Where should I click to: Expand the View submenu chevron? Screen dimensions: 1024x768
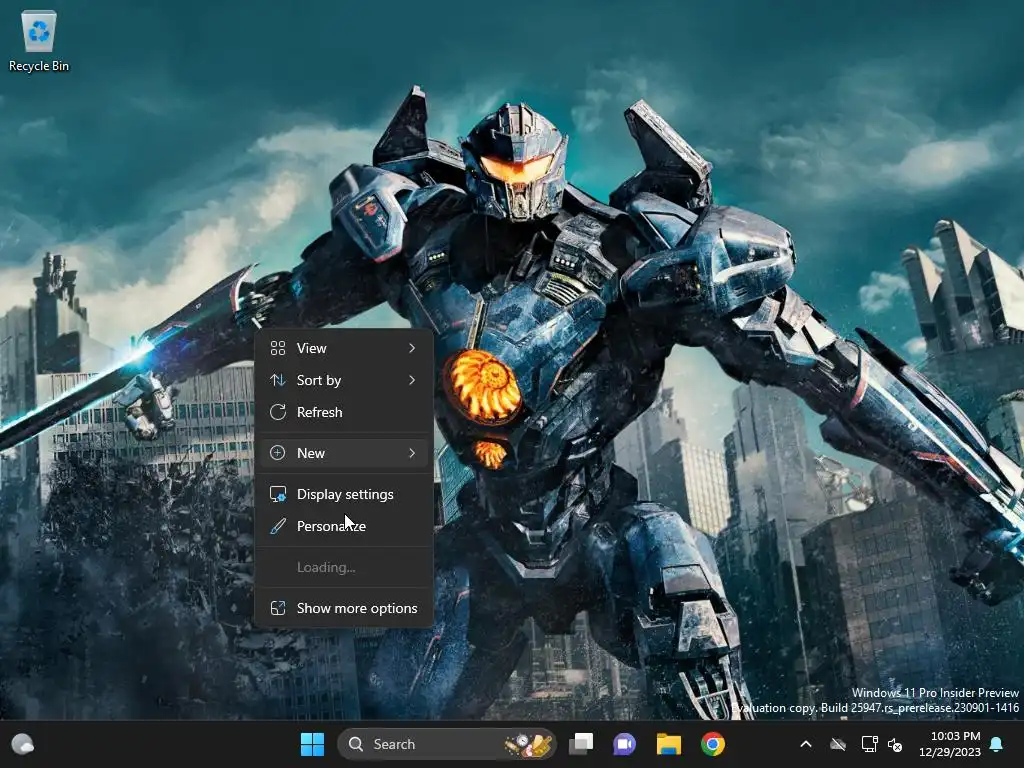coord(412,348)
